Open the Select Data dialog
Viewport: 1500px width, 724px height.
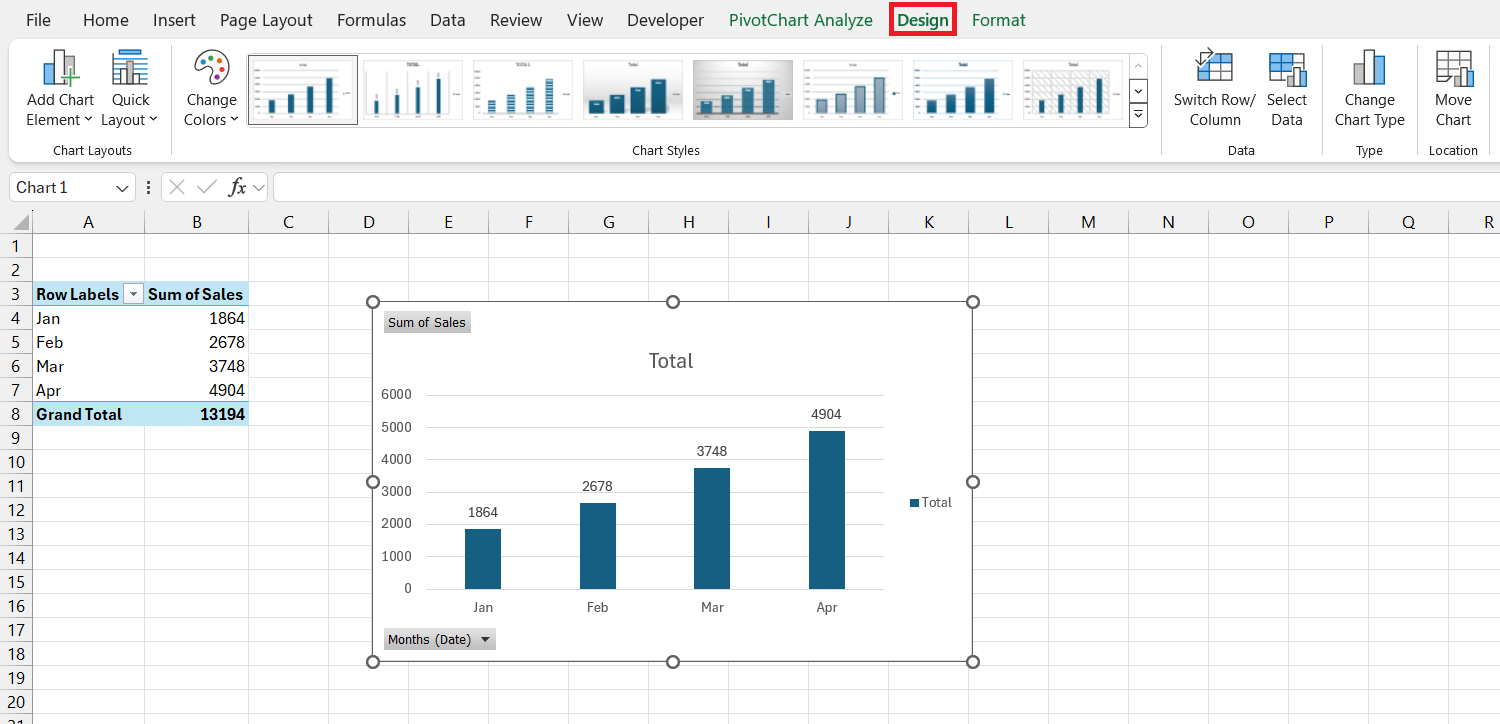tap(1287, 88)
